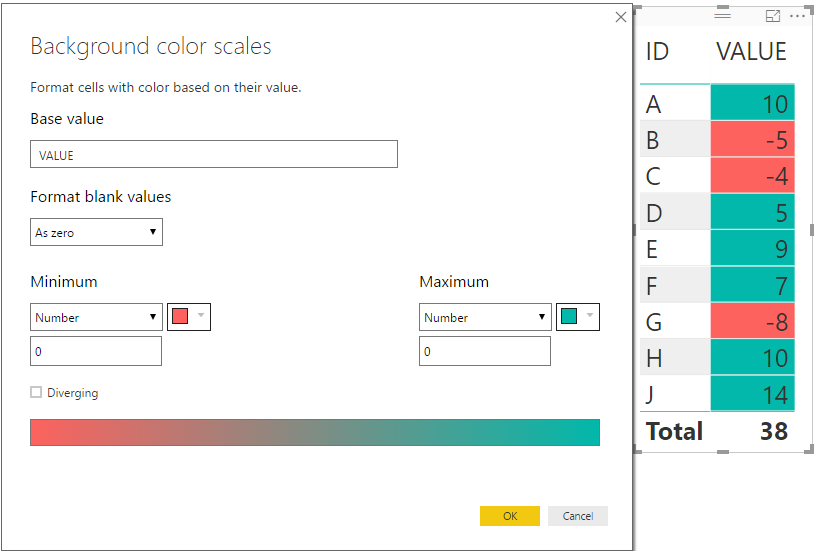816x553 pixels.
Task: Click the teal cell with value 7
Action: pos(753,285)
